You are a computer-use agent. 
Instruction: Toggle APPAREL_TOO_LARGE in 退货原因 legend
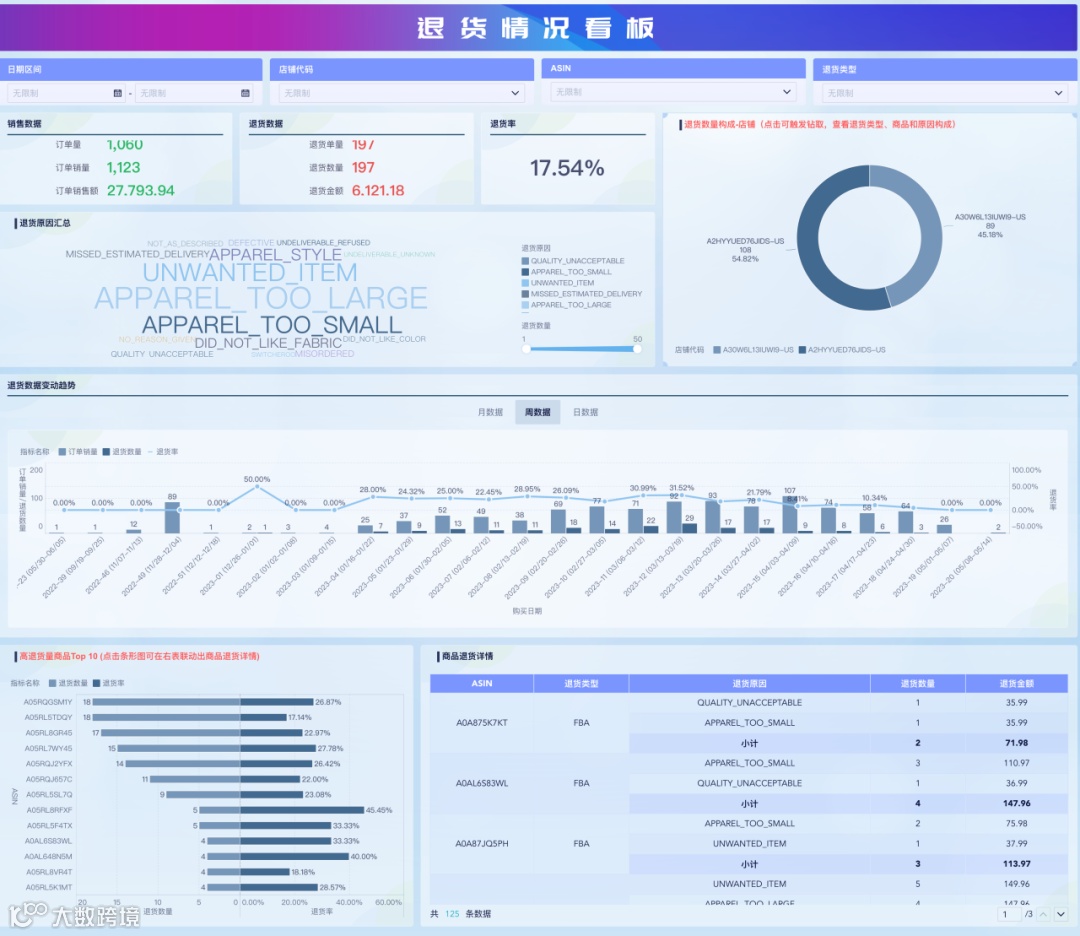(x=566, y=305)
